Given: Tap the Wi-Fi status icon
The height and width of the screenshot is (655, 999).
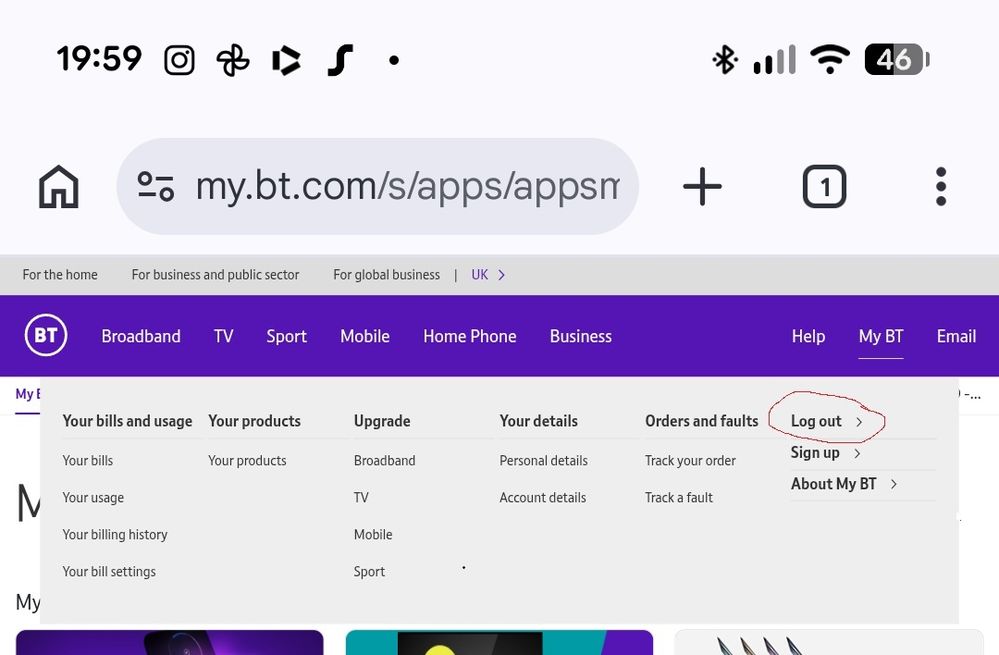Looking at the screenshot, I should click(830, 60).
